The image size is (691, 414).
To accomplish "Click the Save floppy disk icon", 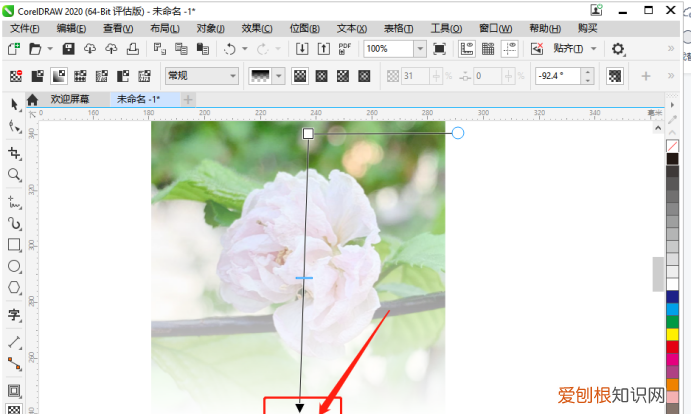I will 68,49.
